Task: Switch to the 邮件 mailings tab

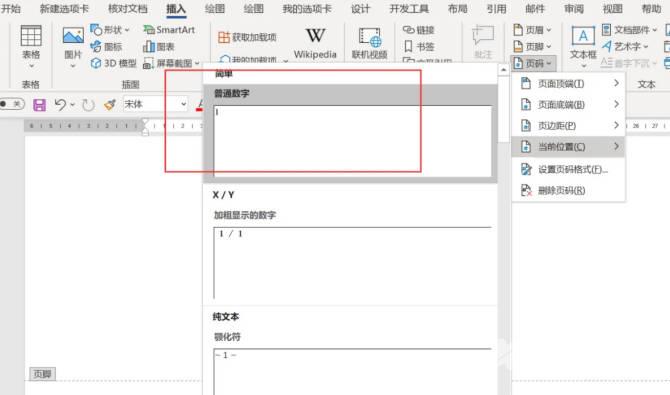Action: 535,9
